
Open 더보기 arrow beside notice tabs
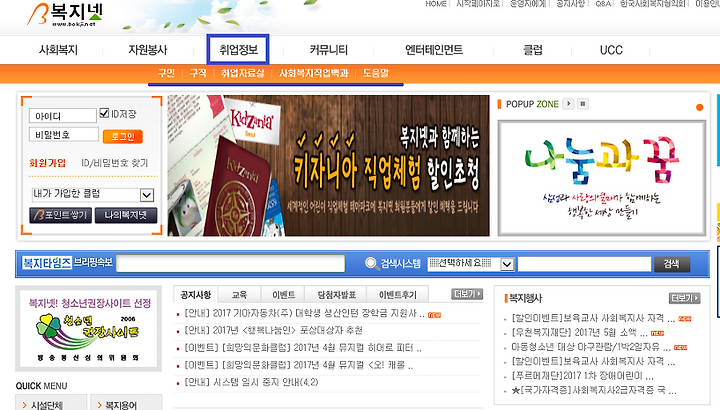(467, 294)
